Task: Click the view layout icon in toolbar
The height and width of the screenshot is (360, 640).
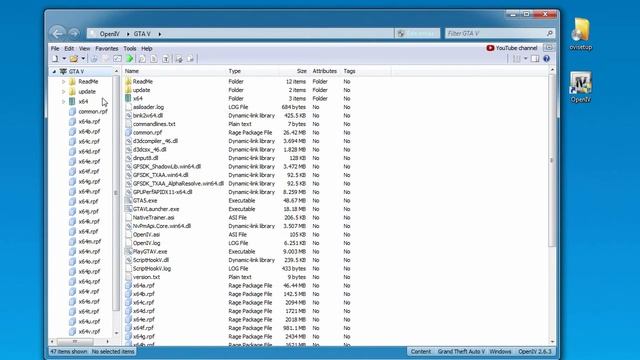Action: [517, 59]
